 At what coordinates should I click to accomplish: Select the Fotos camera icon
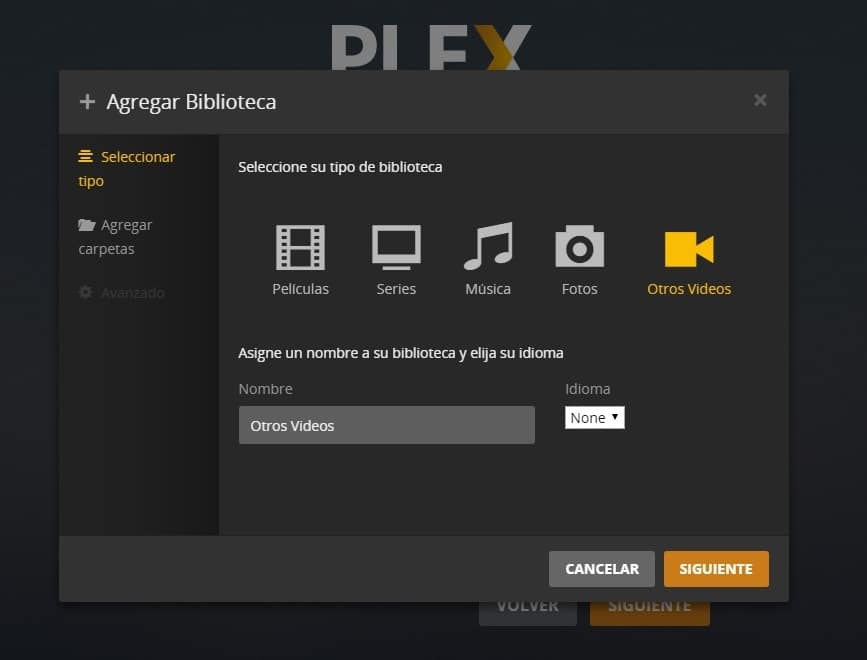(x=579, y=247)
